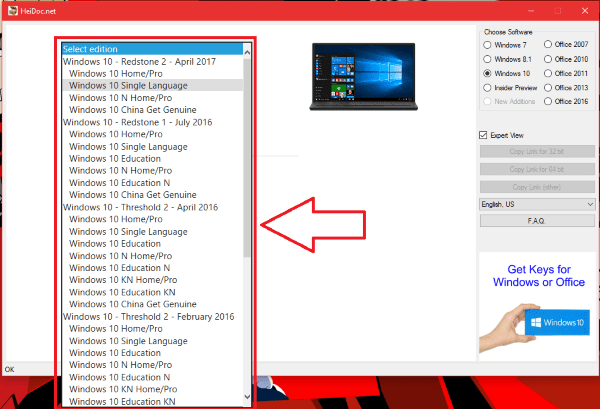Choose Single Language under Threshold 2 February 2016
600x409 pixels.
152,341
